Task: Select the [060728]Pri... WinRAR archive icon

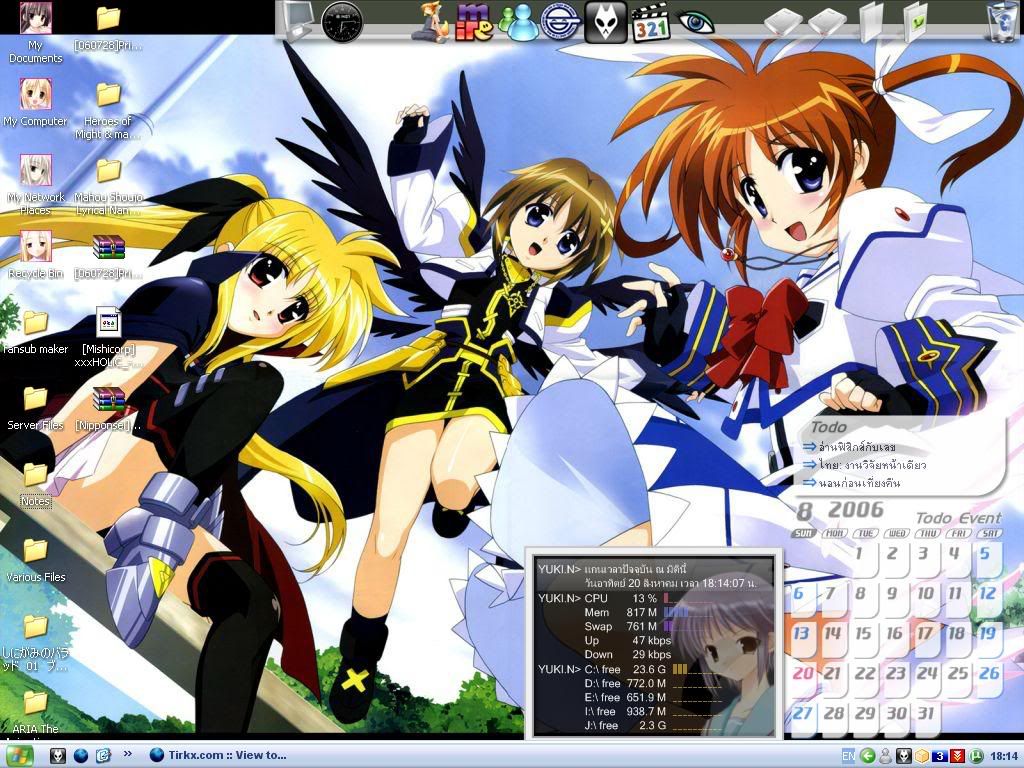Action: click(x=108, y=257)
